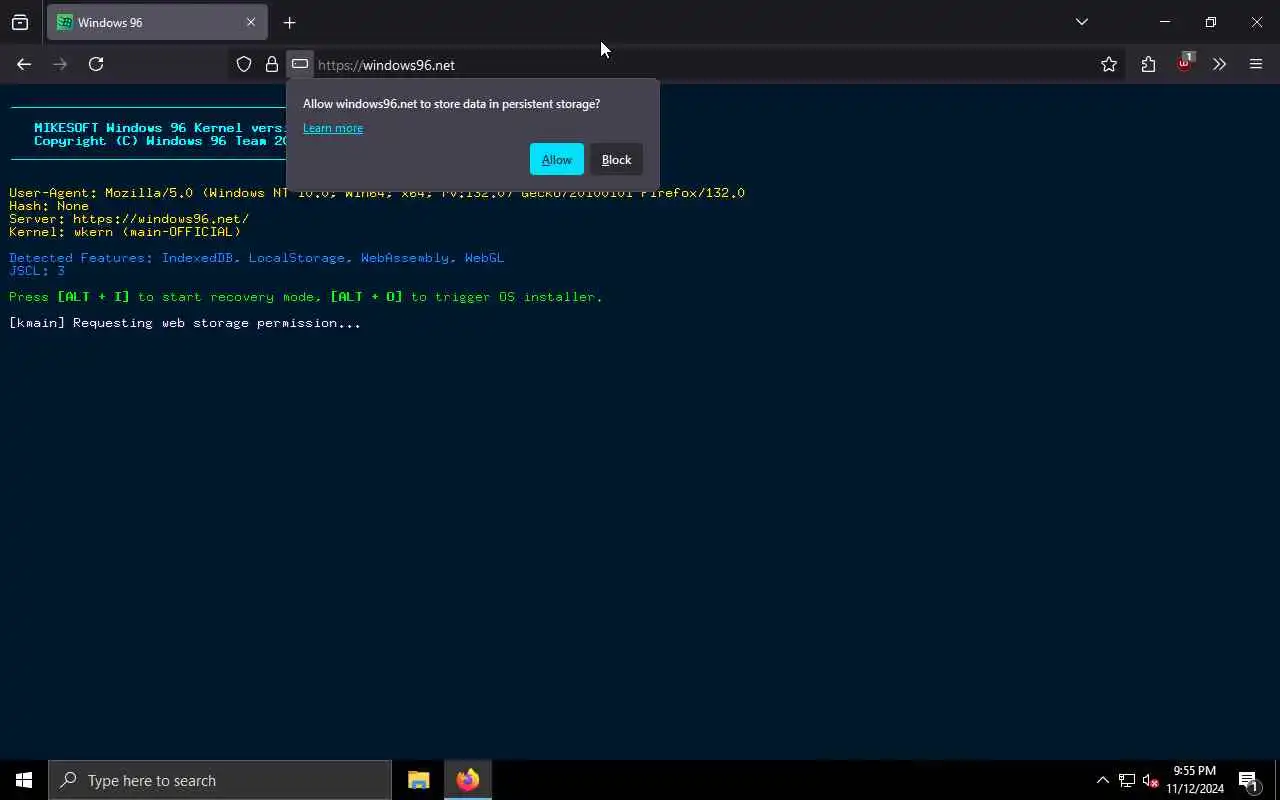Open a new tab
The width and height of the screenshot is (1280, 800).
[289, 22]
